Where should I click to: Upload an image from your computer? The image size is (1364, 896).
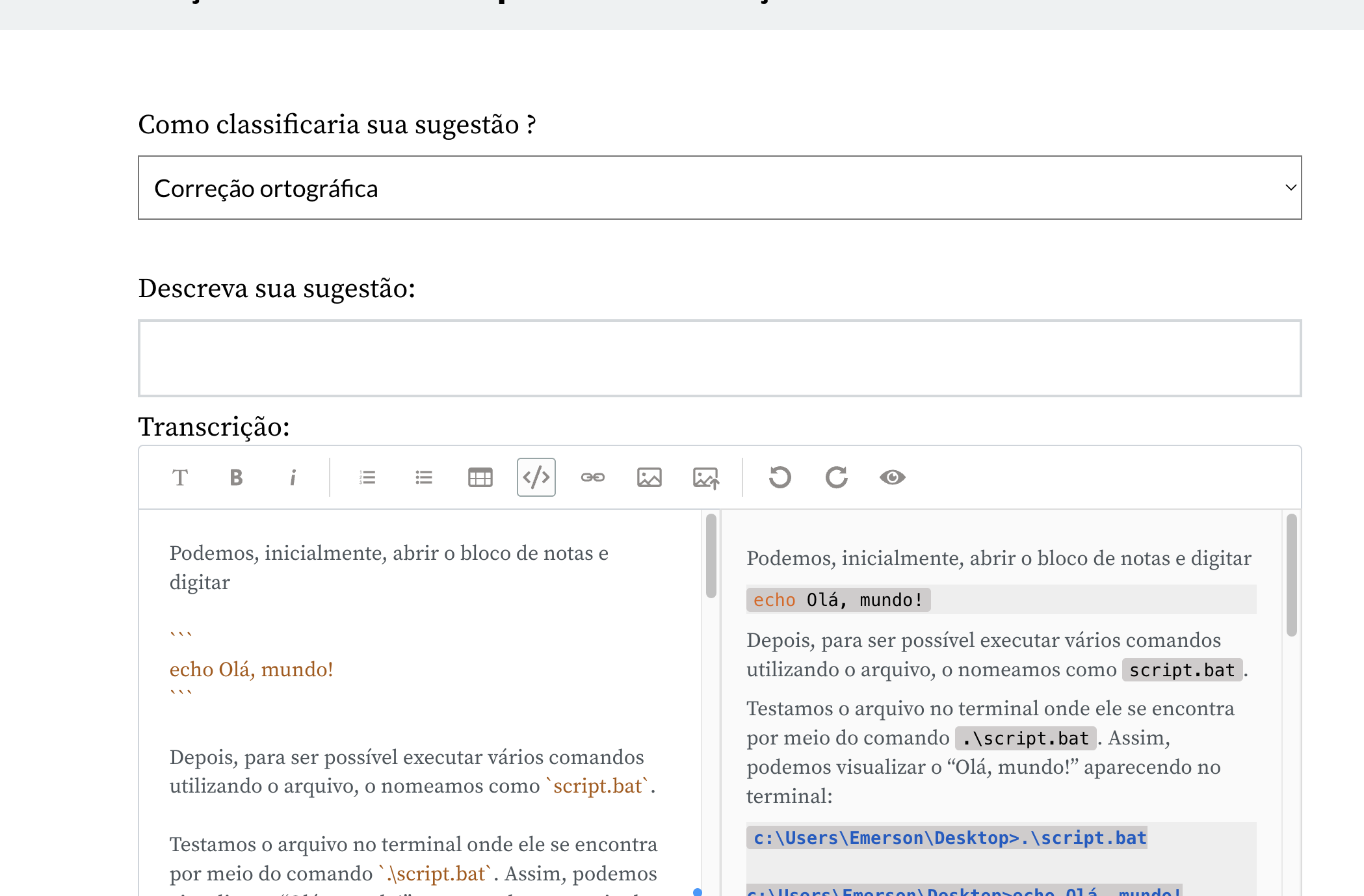[x=706, y=477]
